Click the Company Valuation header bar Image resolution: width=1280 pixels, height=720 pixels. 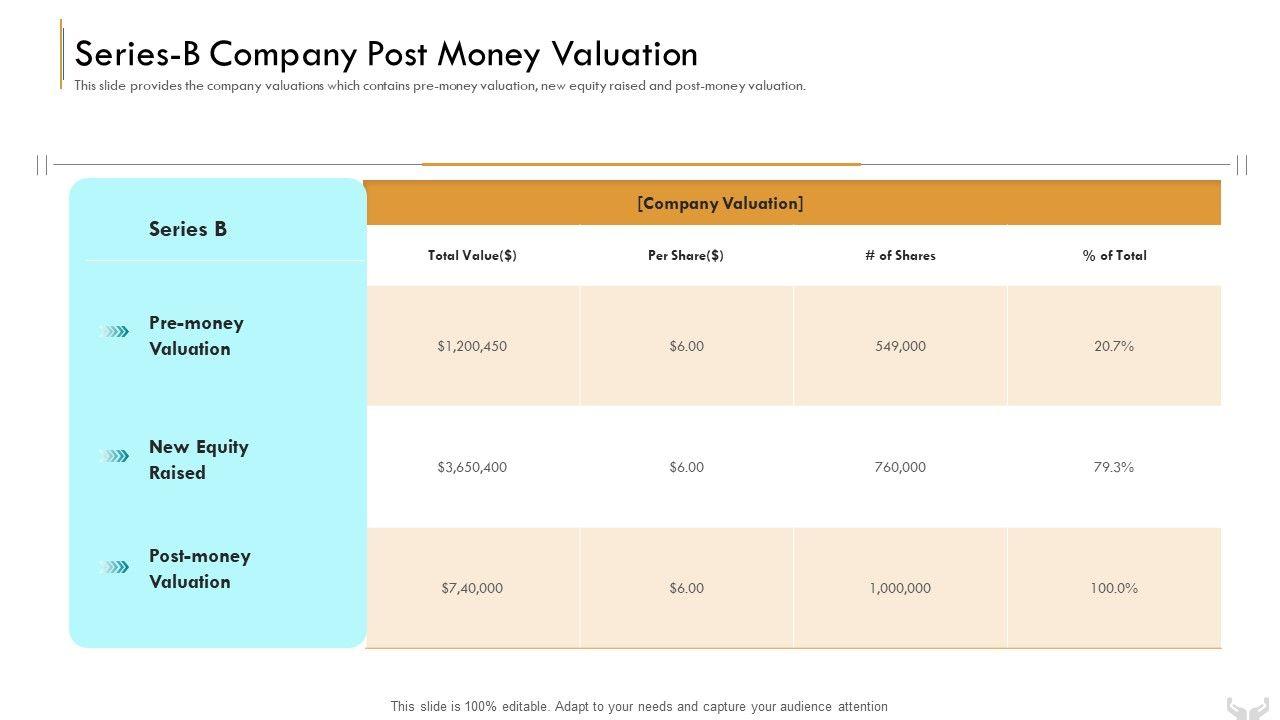(720, 204)
